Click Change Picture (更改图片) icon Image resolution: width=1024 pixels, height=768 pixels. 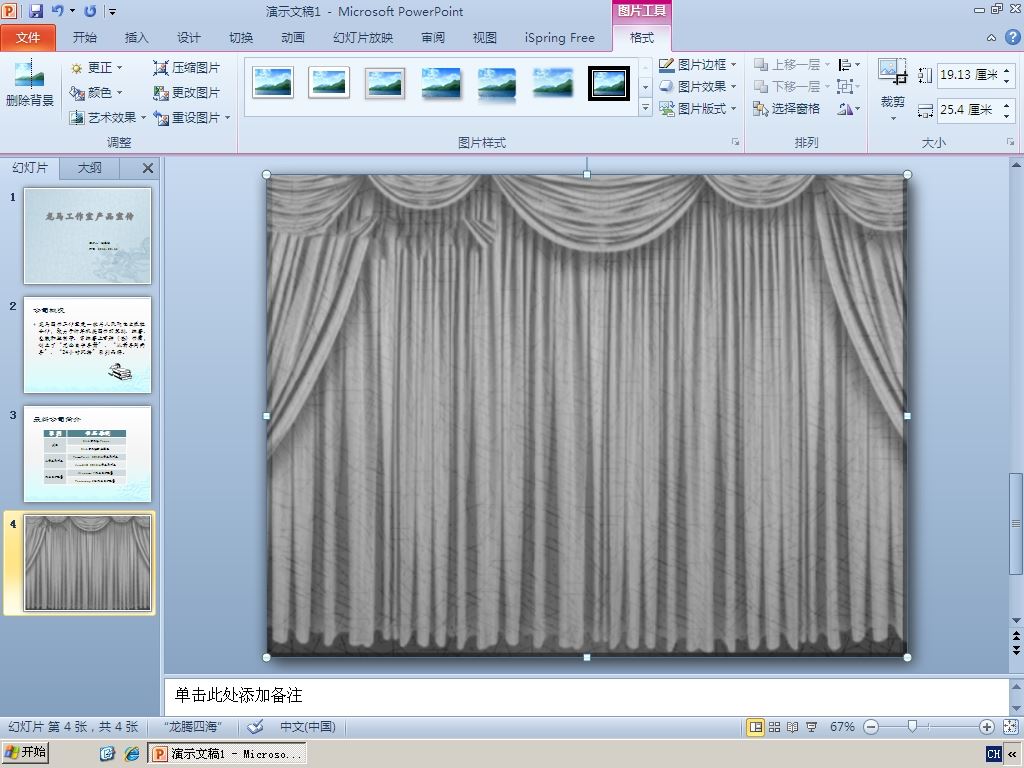(160, 93)
